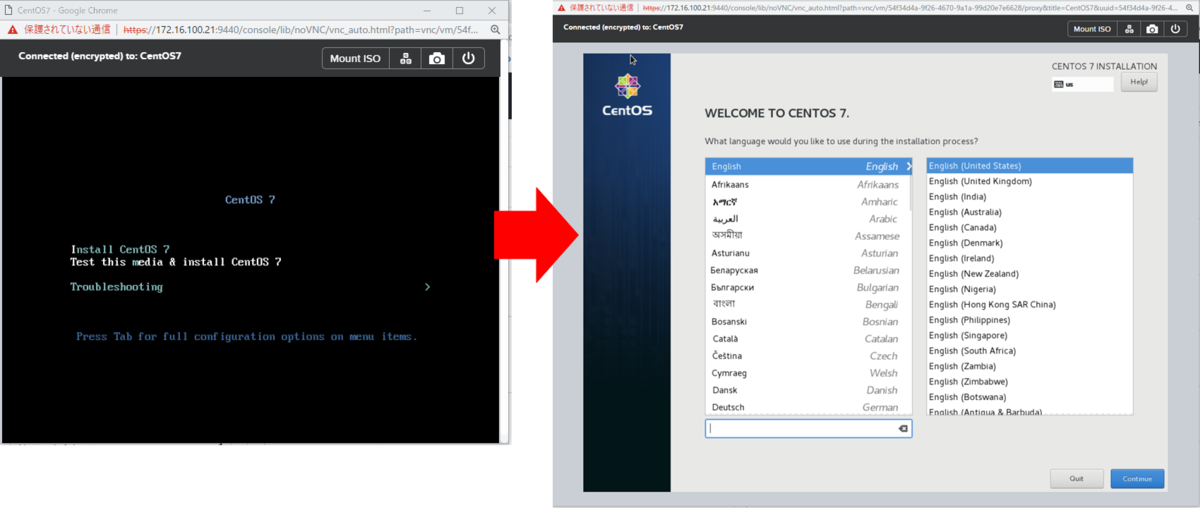Minimize the left CentOS7 Chrome window
Image resolution: width=1200 pixels, height=508 pixels.
(x=428, y=10)
